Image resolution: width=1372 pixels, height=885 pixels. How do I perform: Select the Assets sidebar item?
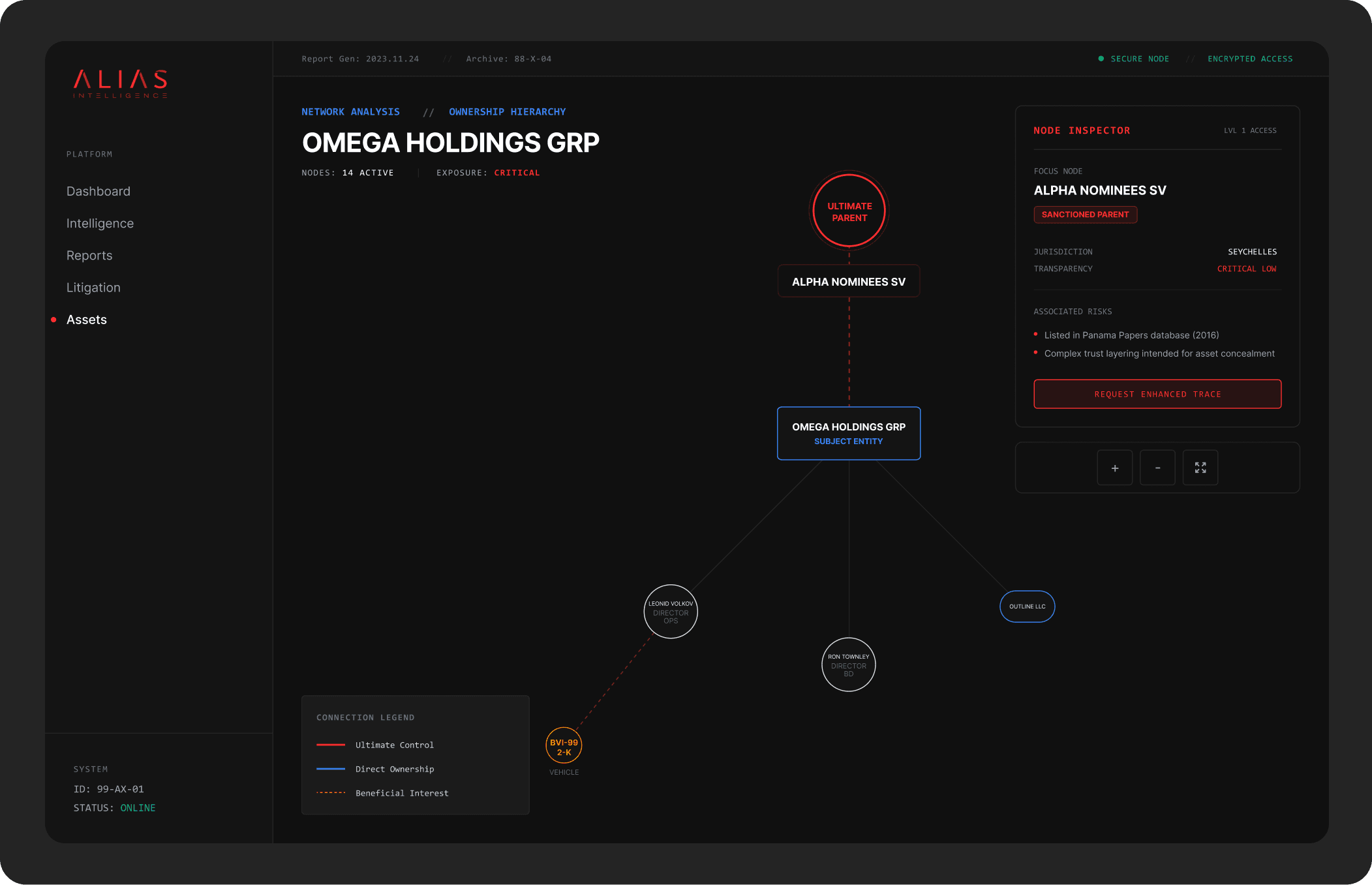coord(87,320)
